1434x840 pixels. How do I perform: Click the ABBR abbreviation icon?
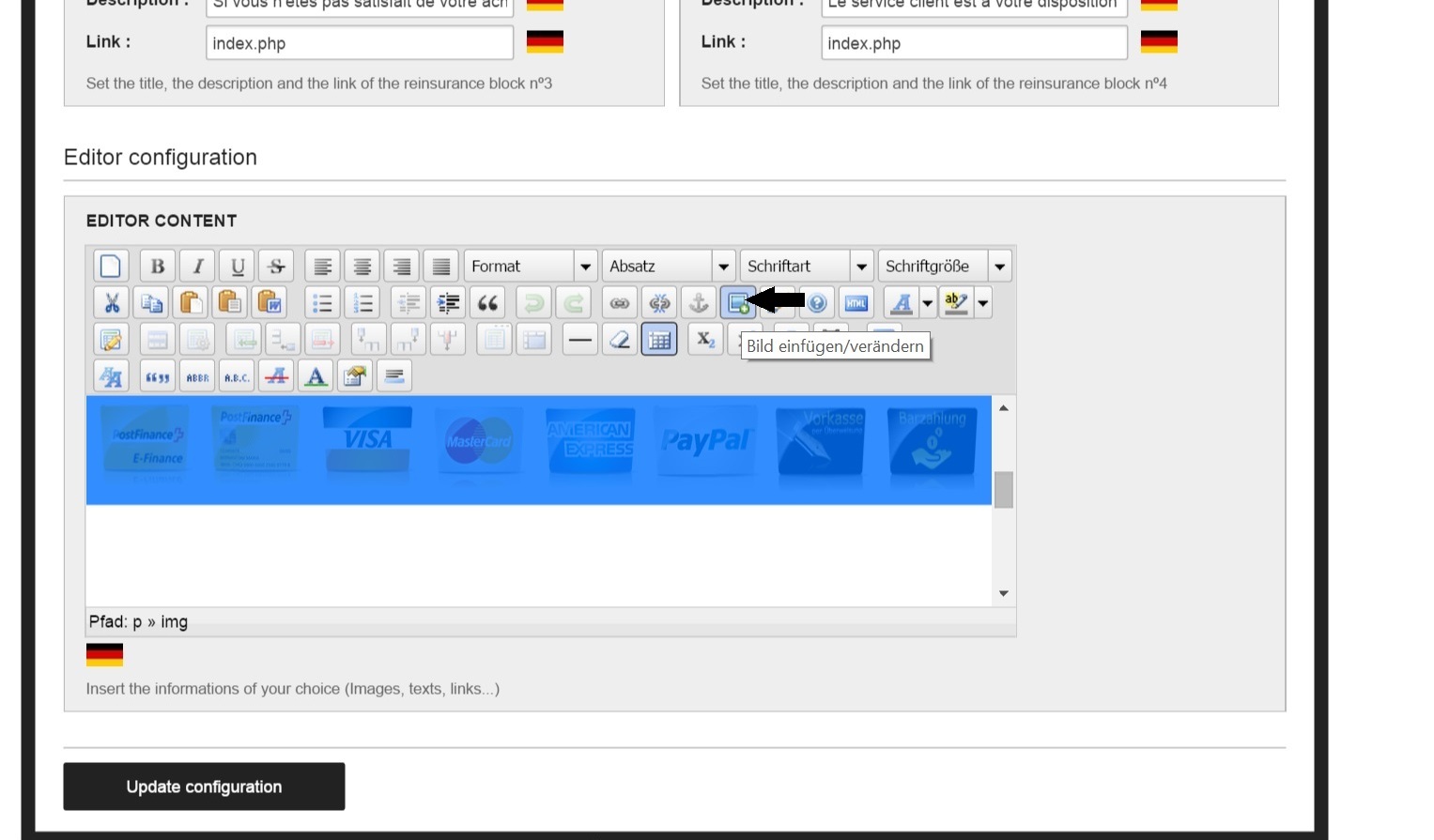coord(197,376)
